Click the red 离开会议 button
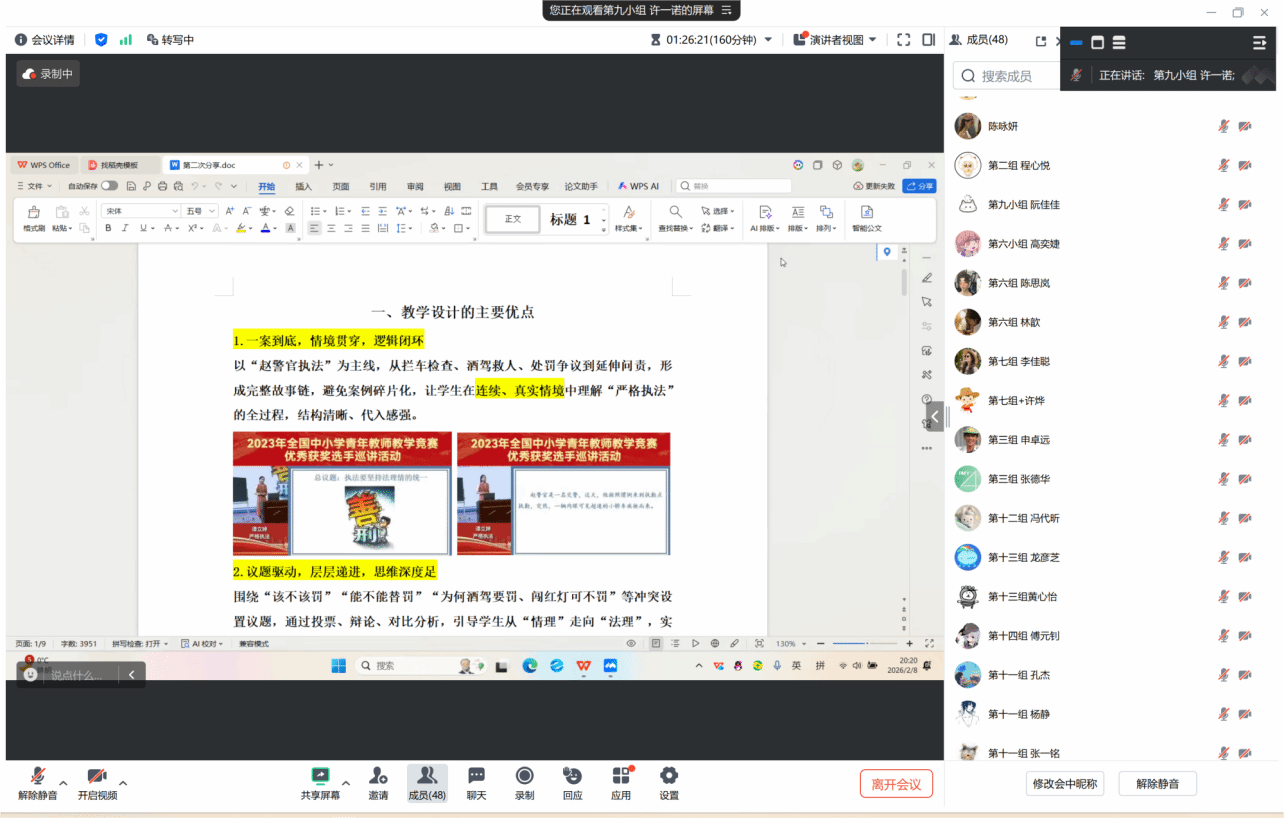Screen dimensions: 1284x818 pos(896,784)
